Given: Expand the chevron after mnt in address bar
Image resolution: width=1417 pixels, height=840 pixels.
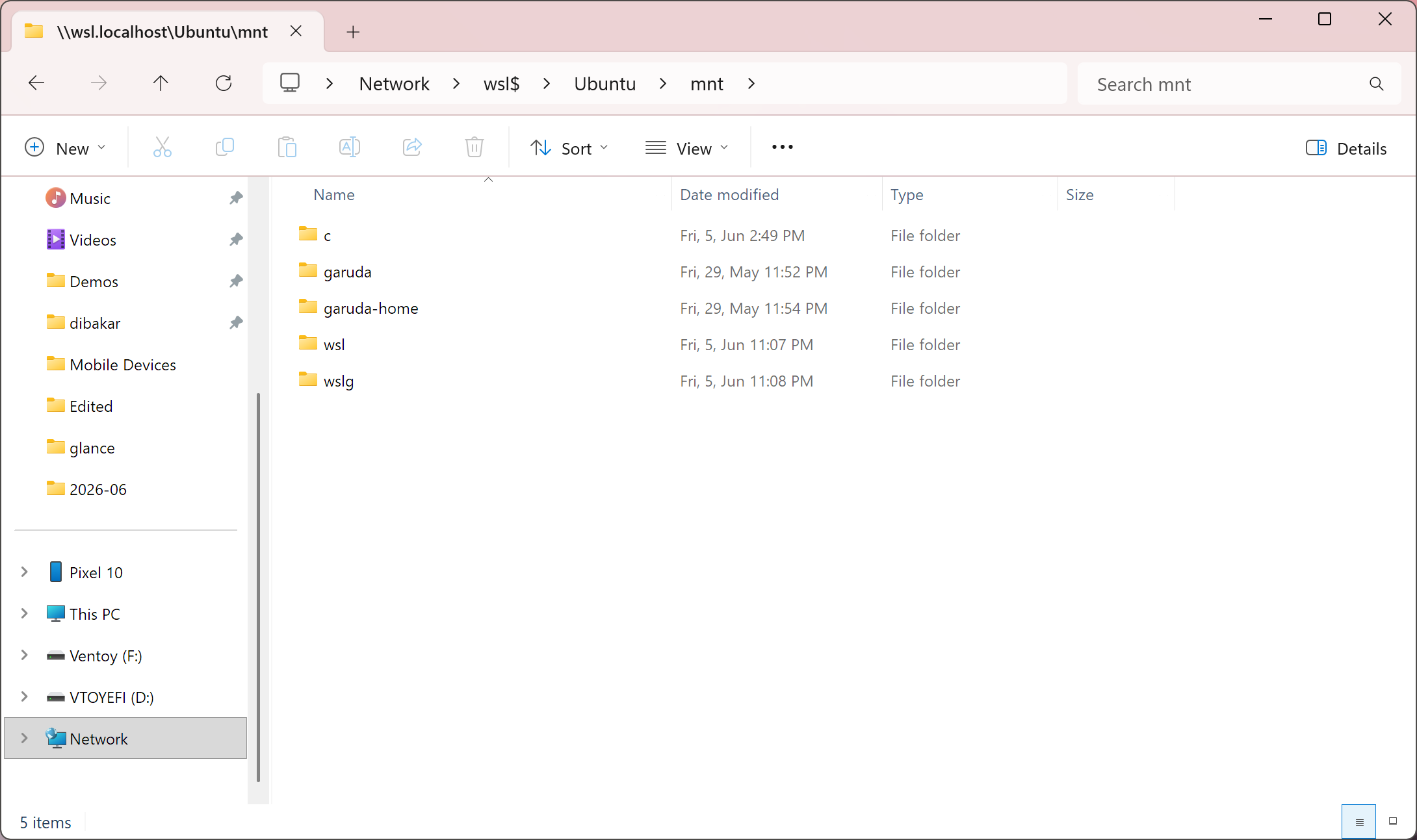Looking at the screenshot, I should (751, 84).
